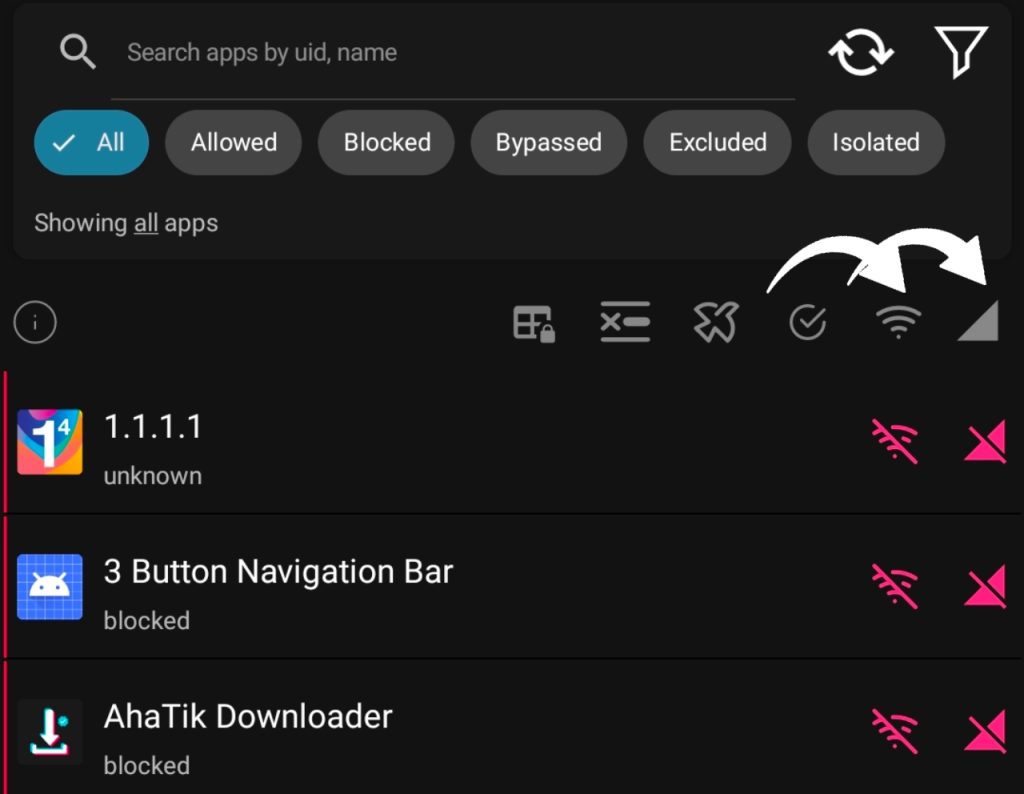Select the Allowed filter chip
This screenshot has width=1024, height=794.
[234, 142]
